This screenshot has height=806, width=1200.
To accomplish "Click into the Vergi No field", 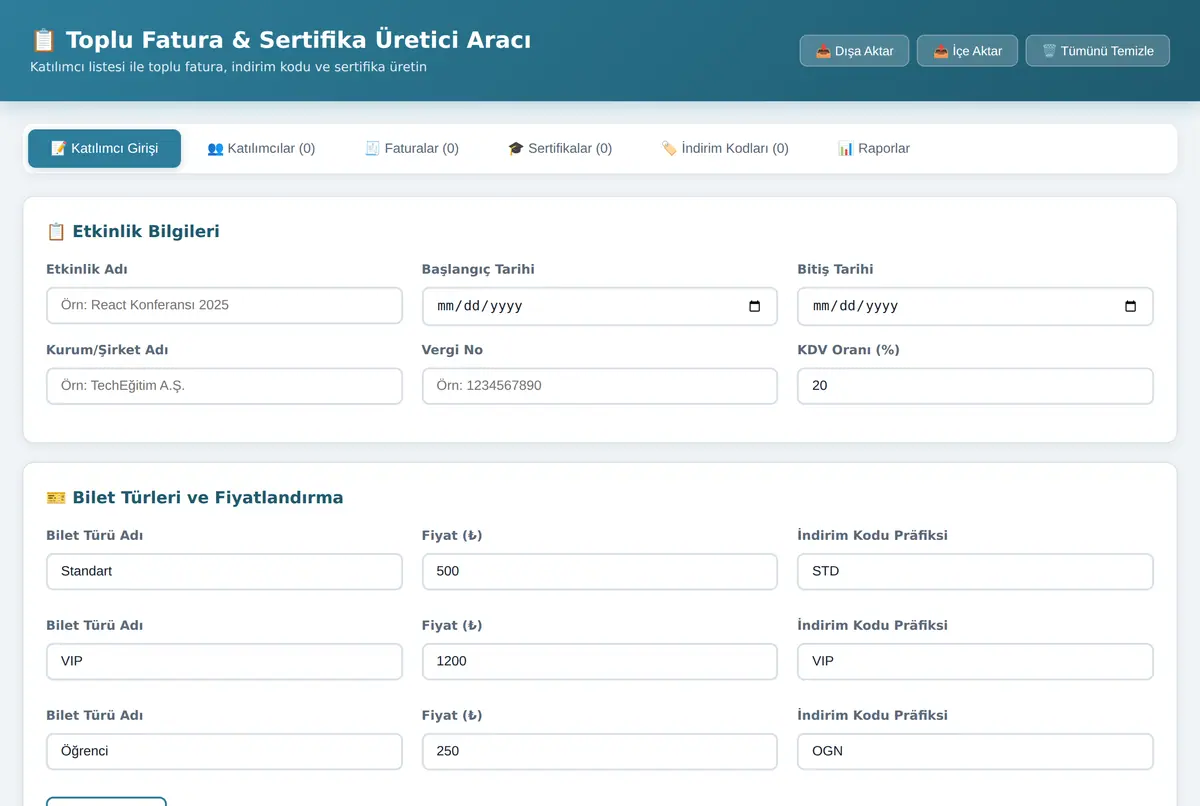I will point(600,386).
